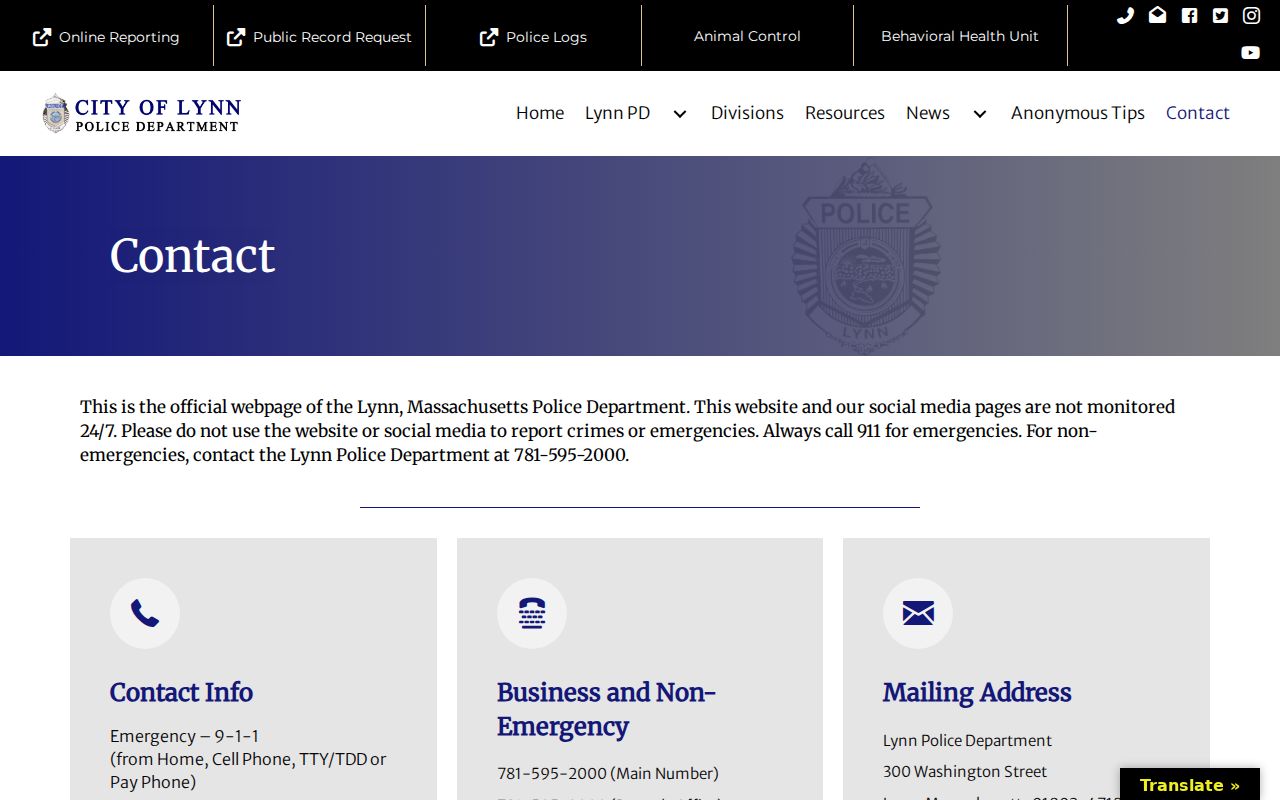Open the Instagram social icon
1280x800 pixels.
tap(1251, 15)
